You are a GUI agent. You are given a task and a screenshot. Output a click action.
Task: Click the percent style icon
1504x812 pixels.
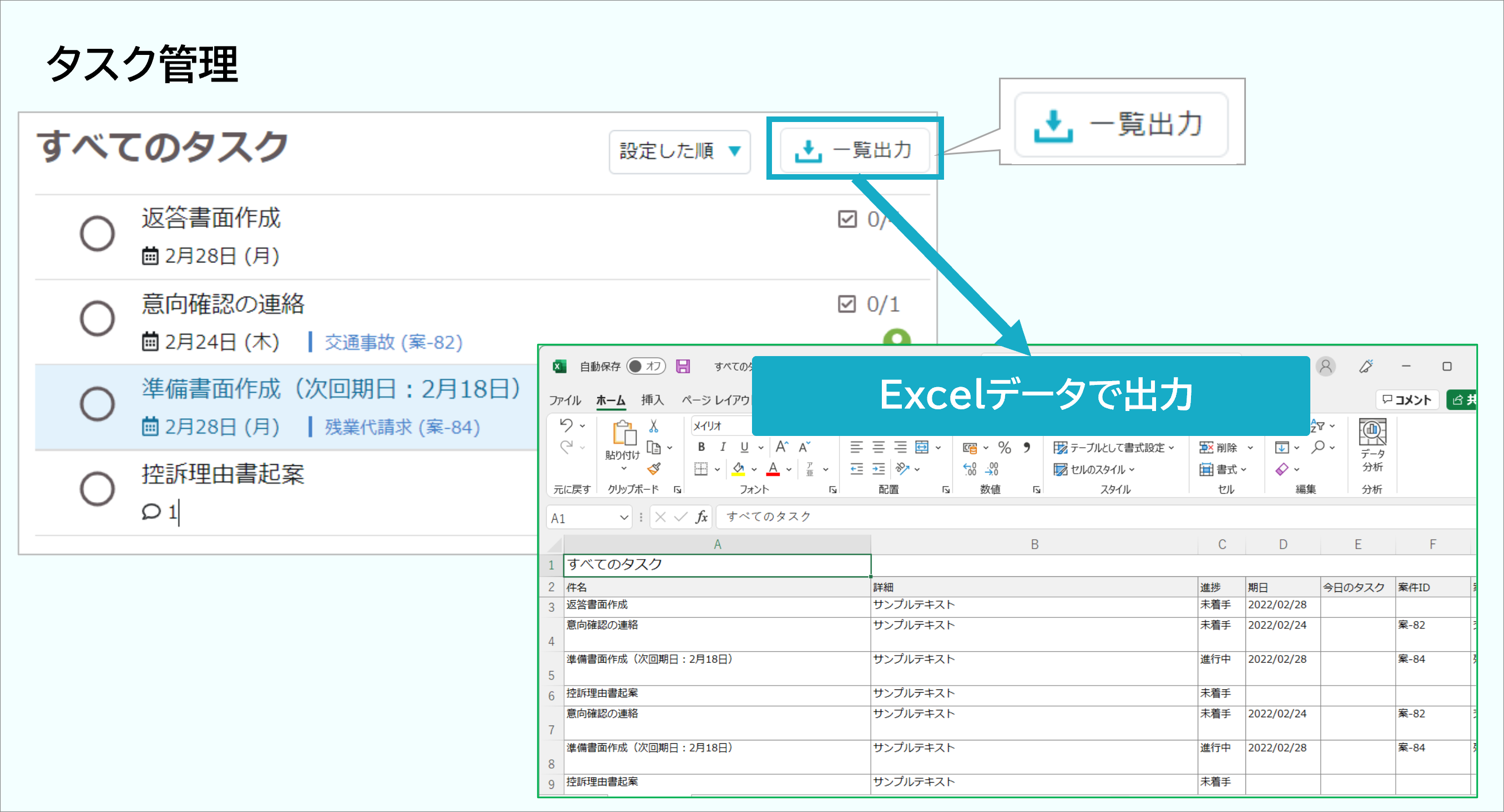[x=1004, y=448]
